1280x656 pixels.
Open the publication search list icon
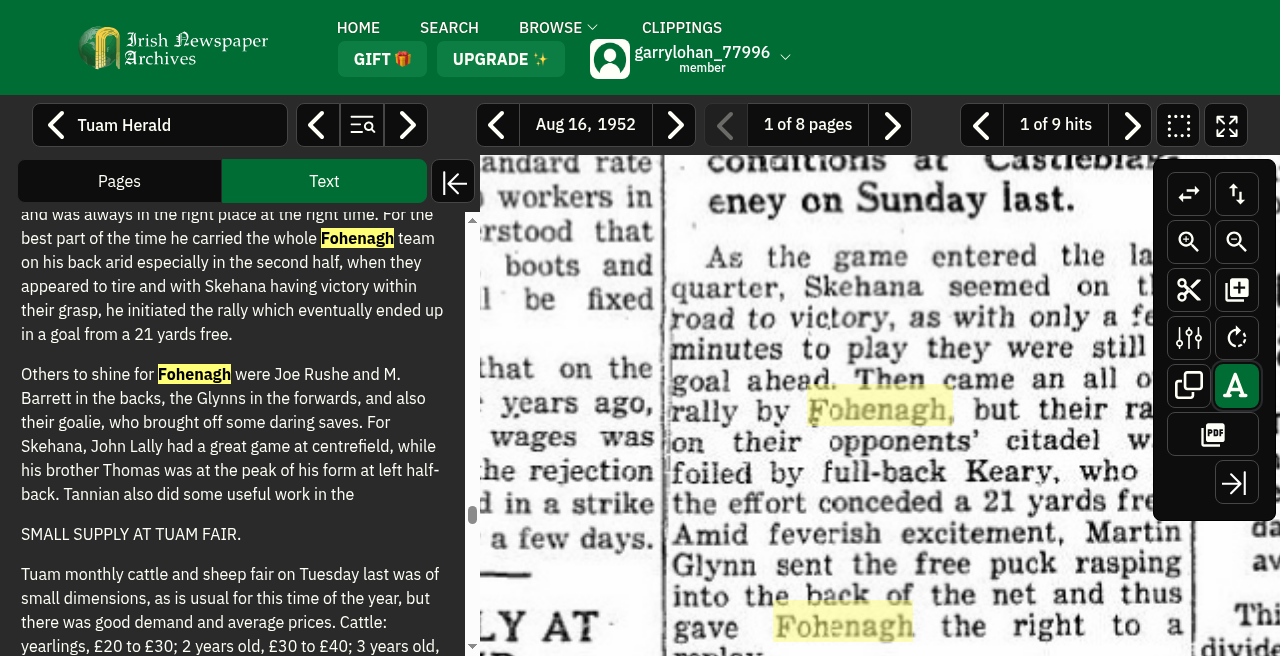pos(362,125)
